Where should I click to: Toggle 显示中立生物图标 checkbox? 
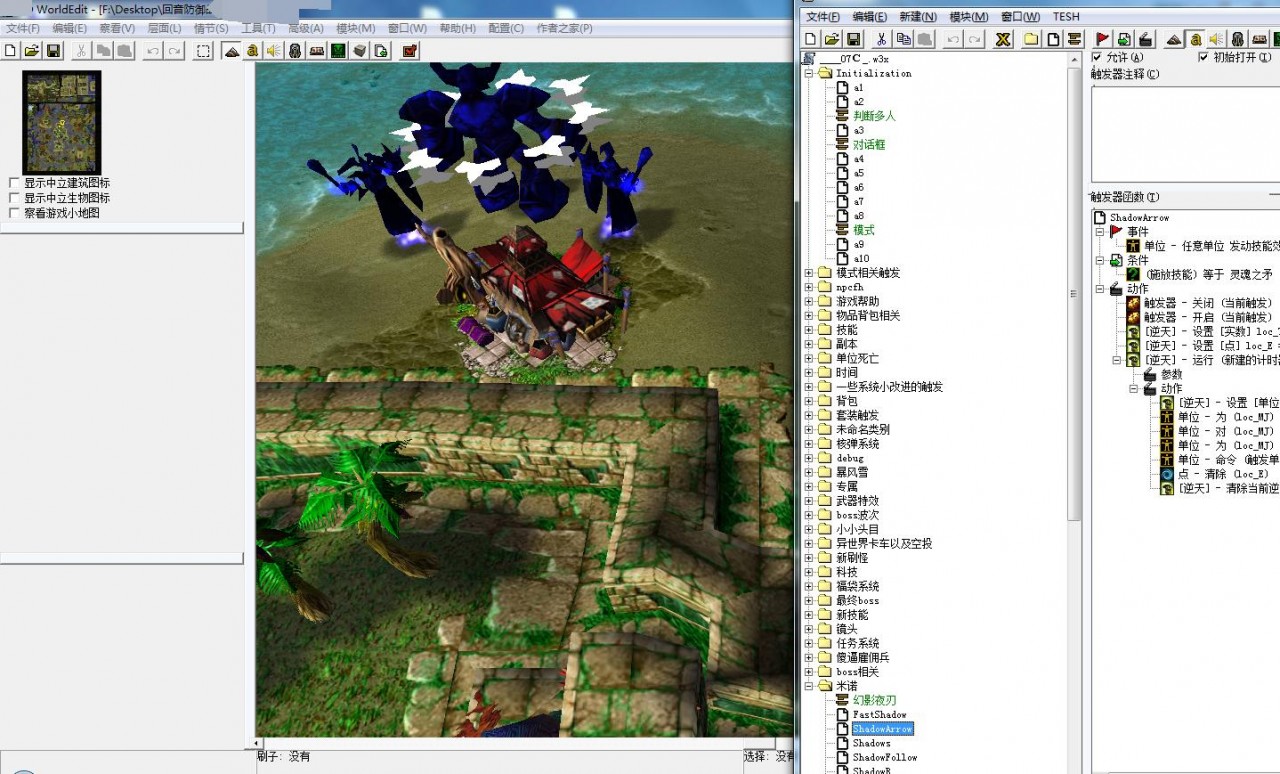pos(14,198)
